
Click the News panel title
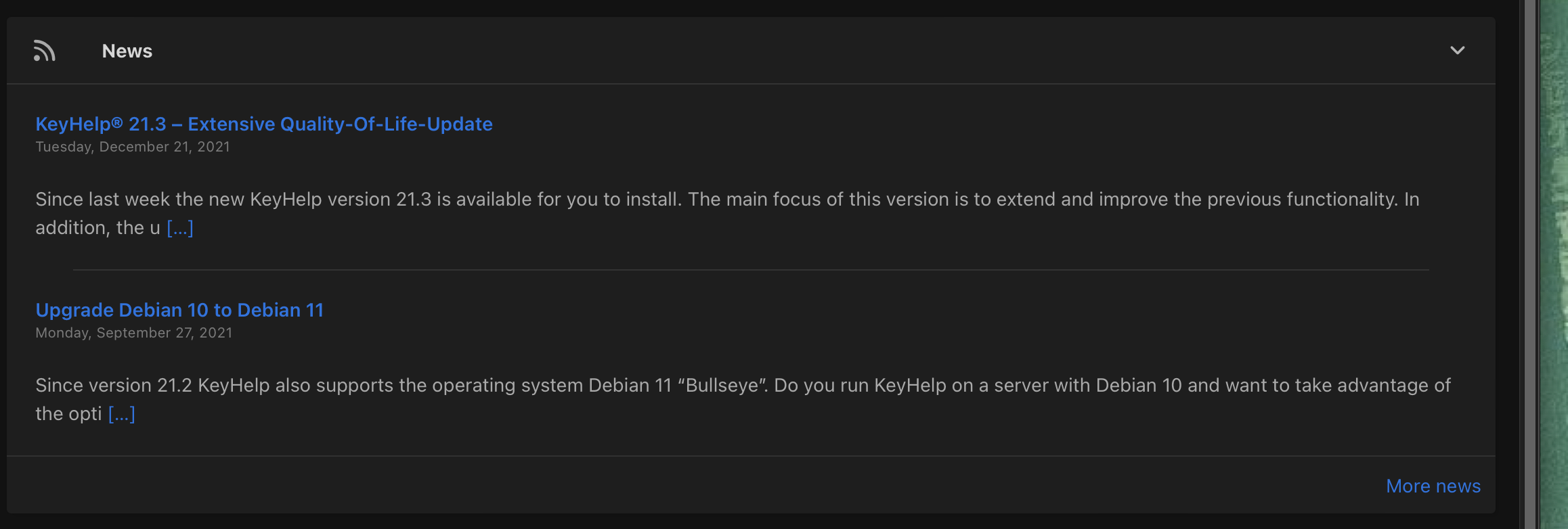click(127, 51)
